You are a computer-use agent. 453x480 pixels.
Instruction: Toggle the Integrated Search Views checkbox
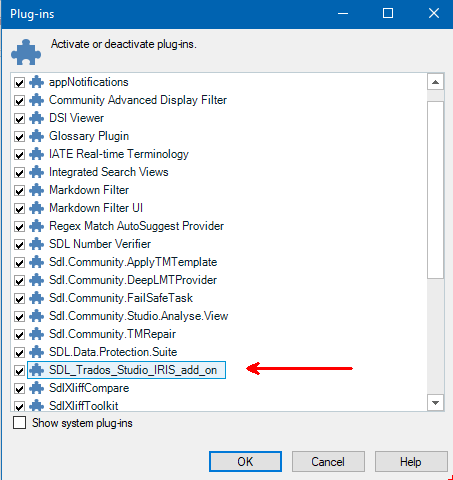pos(19,173)
